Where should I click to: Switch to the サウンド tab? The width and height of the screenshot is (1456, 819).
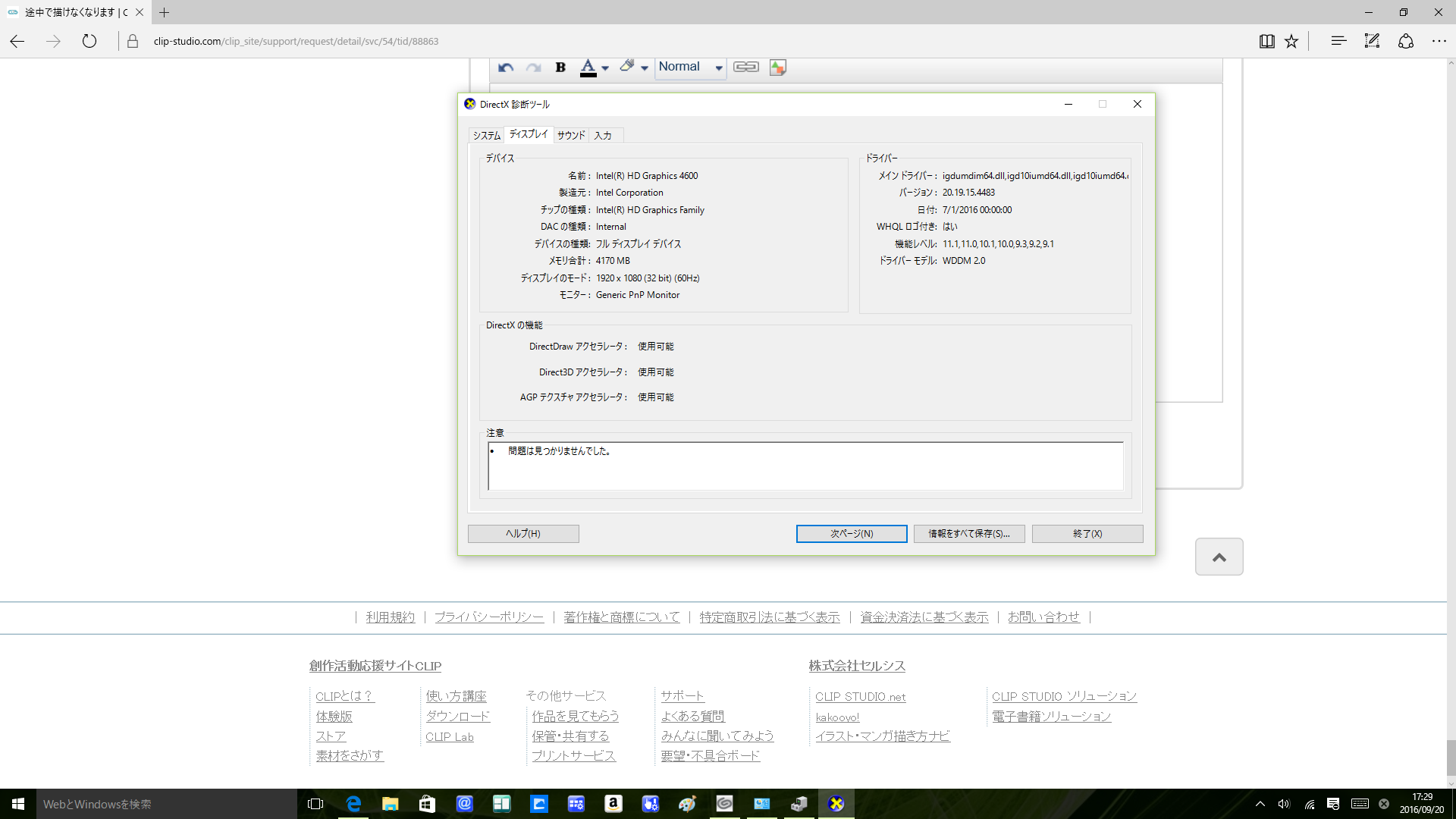point(571,136)
